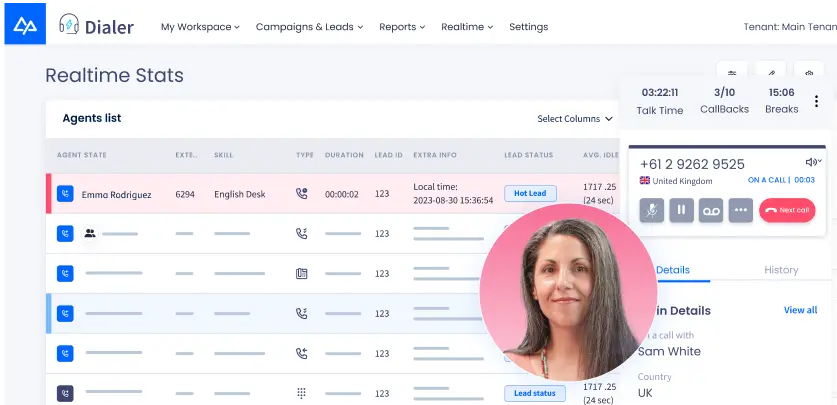Click the Agents list heading
The height and width of the screenshot is (405, 837).
click(x=92, y=118)
